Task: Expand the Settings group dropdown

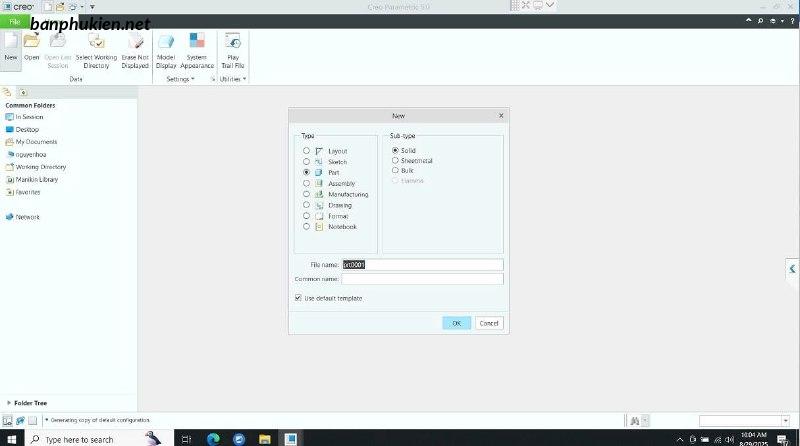Action: 180,78
